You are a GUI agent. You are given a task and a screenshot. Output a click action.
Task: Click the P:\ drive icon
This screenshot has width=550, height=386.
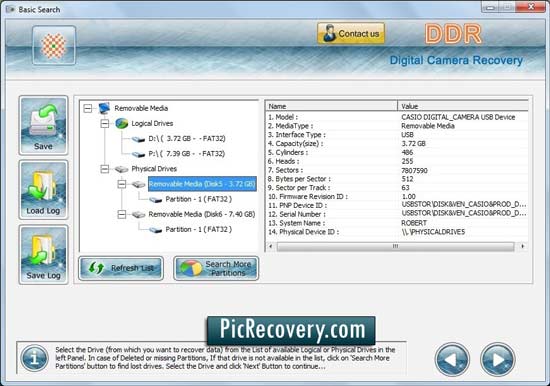[138, 154]
